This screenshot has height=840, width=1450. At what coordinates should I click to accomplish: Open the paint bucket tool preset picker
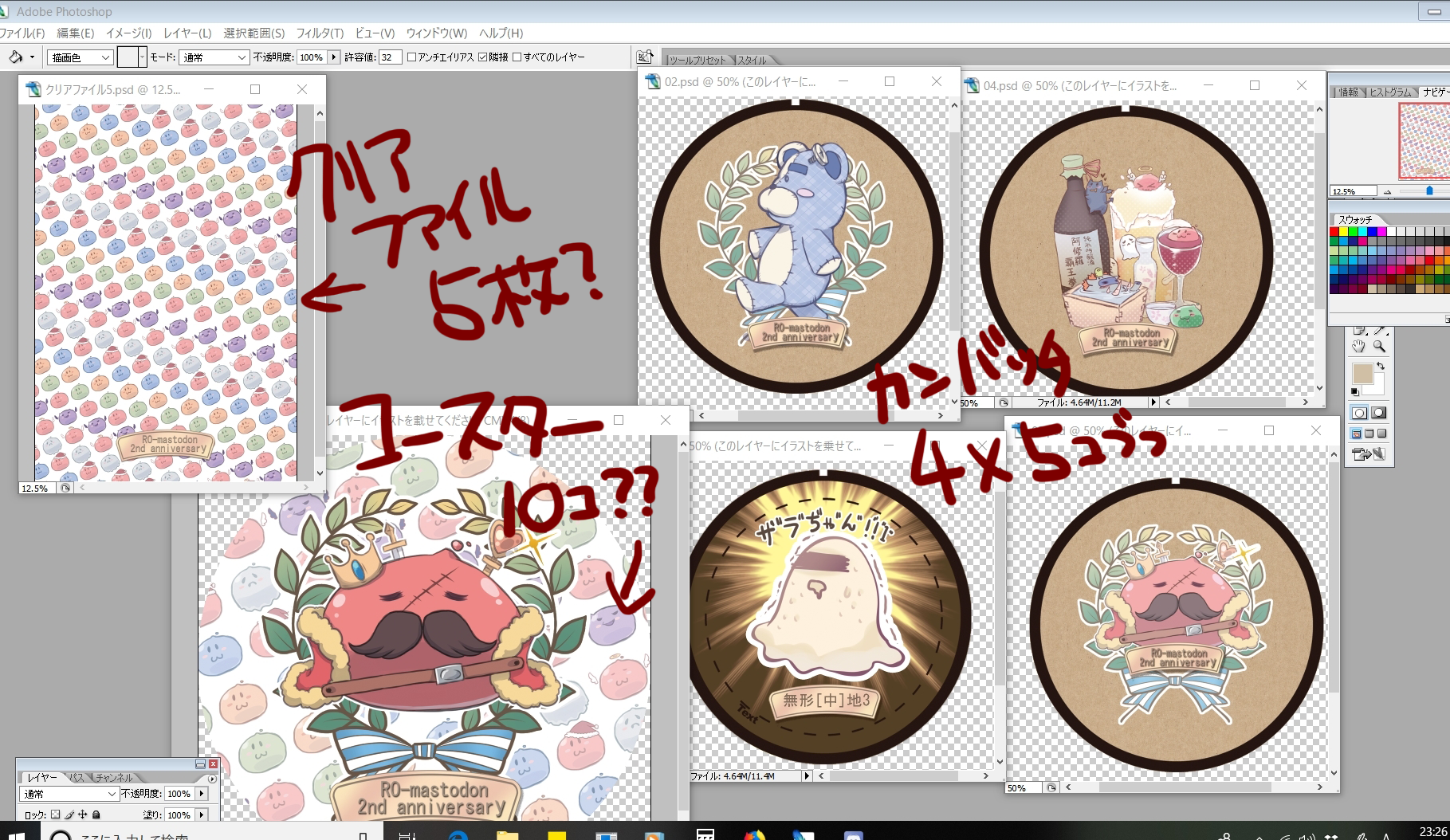pos(32,57)
